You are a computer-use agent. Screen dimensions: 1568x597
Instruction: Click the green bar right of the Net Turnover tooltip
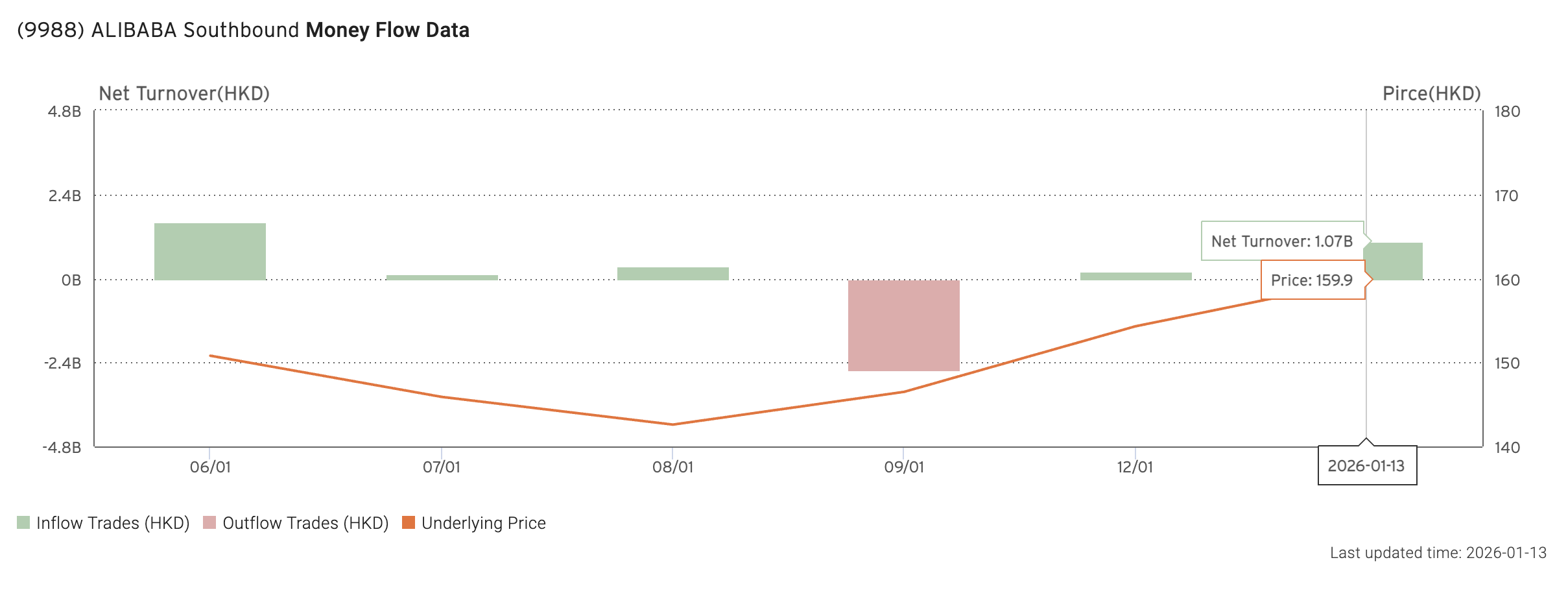(1396, 262)
